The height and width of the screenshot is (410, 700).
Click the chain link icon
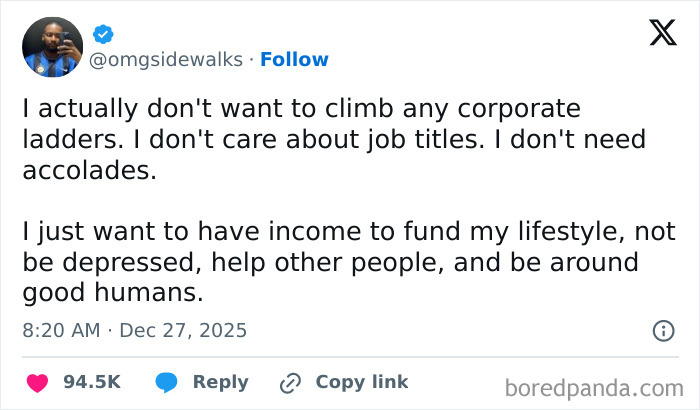[x=292, y=382]
